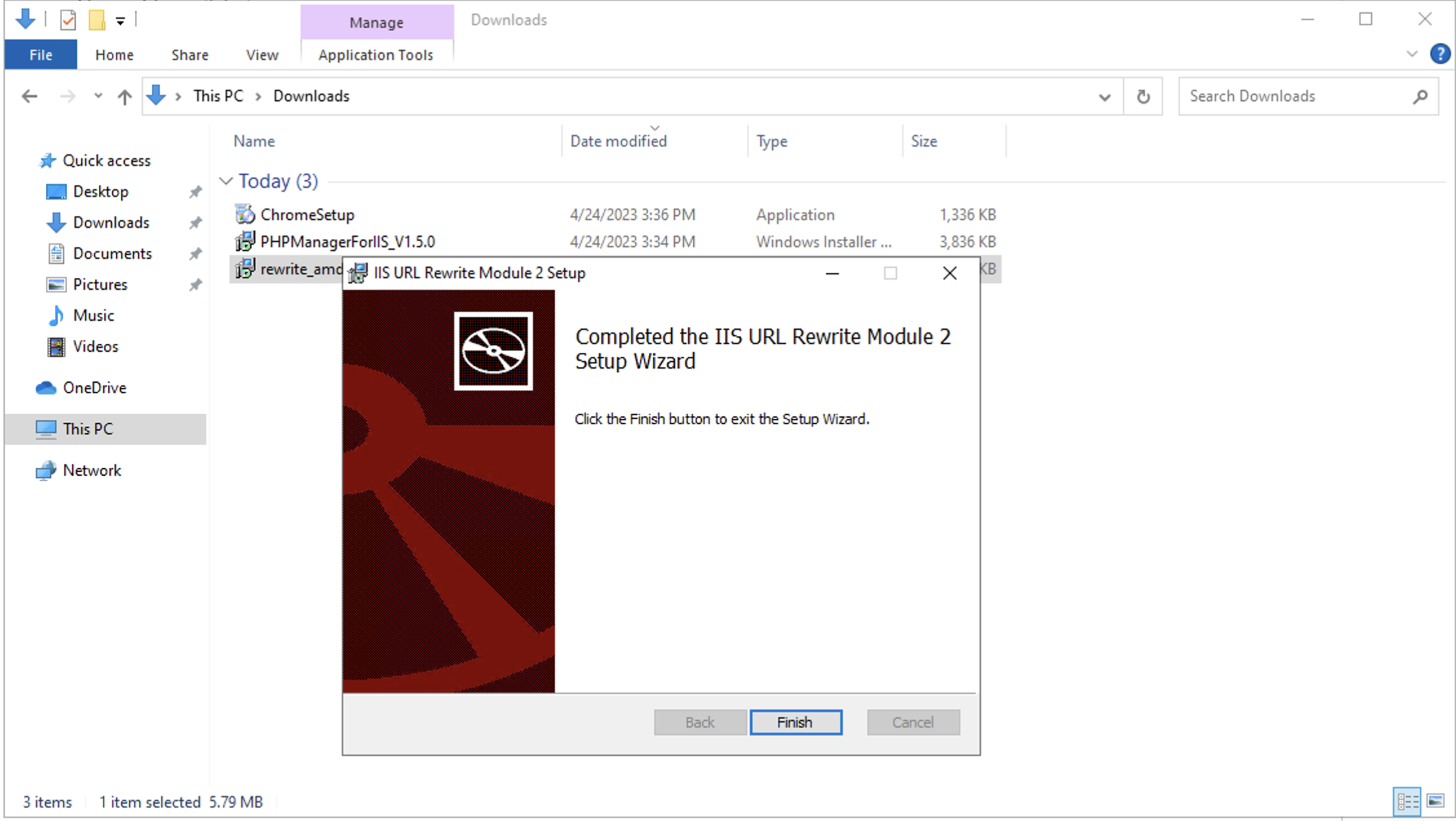Open the recent locations dropdown chevron
Image resolution: width=1456 pixels, height=821 pixels.
click(x=98, y=96)
